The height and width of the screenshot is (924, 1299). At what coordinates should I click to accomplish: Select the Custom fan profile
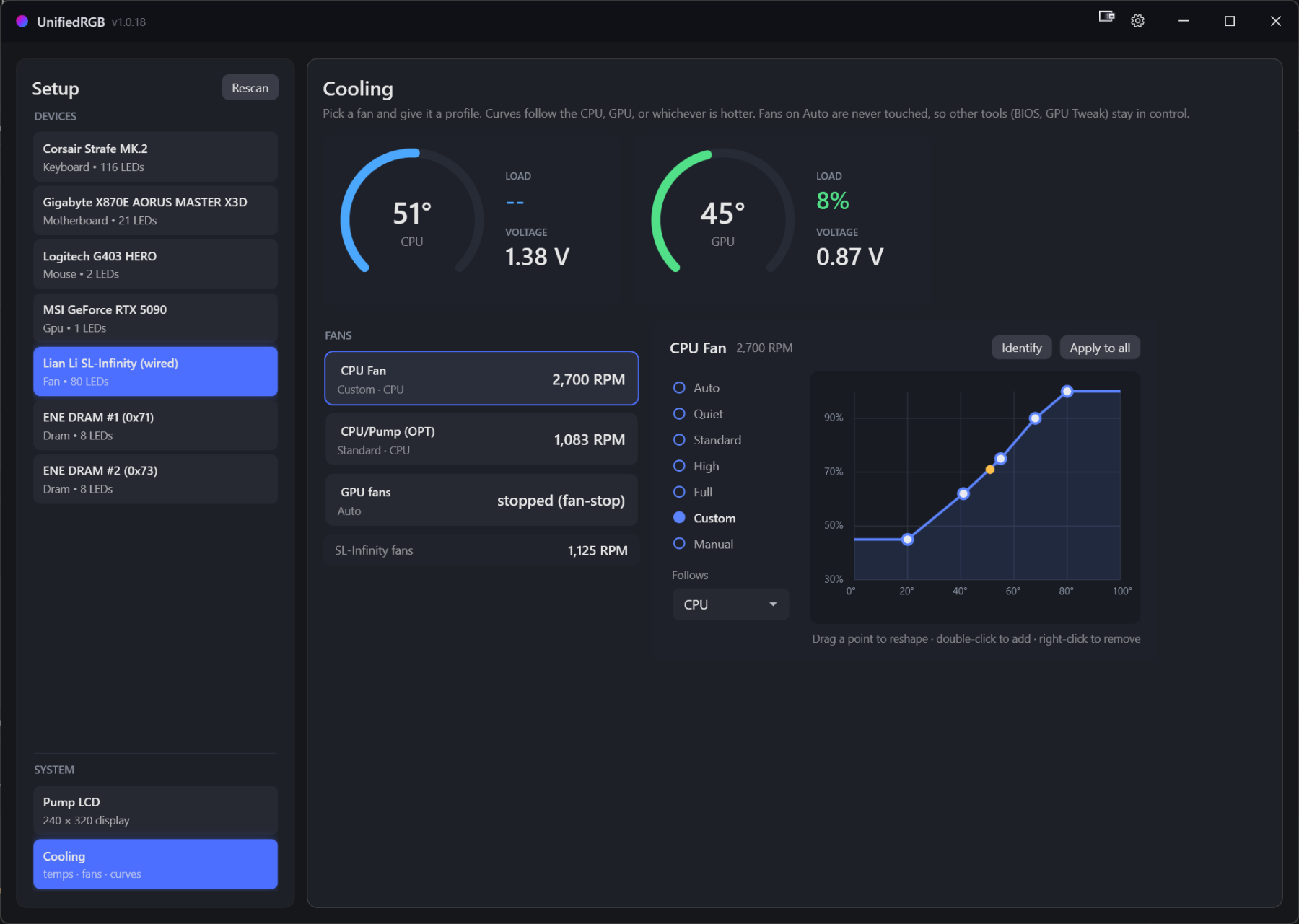704,518
